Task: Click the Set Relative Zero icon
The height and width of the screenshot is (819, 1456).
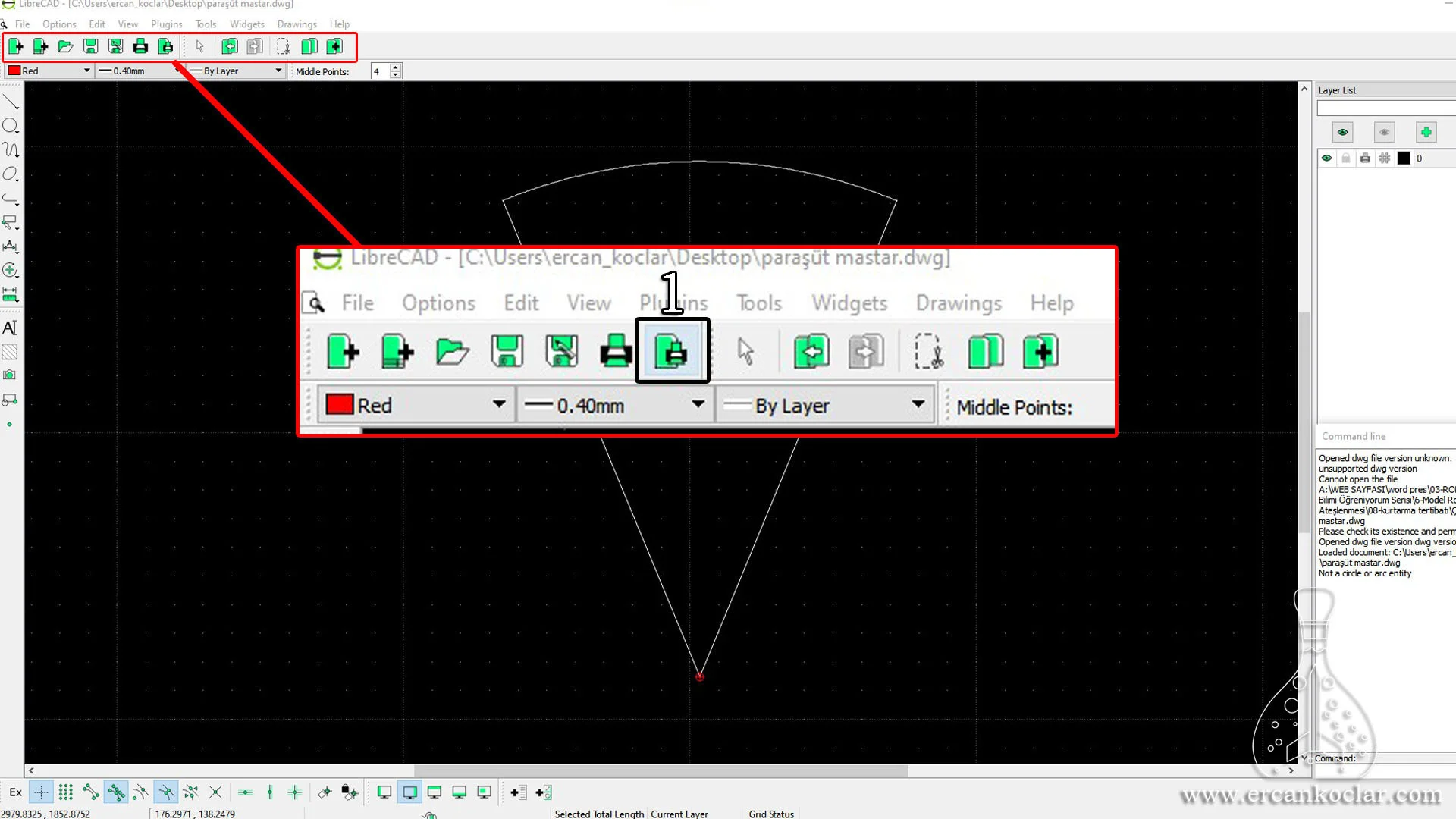Action: (325, 792)
